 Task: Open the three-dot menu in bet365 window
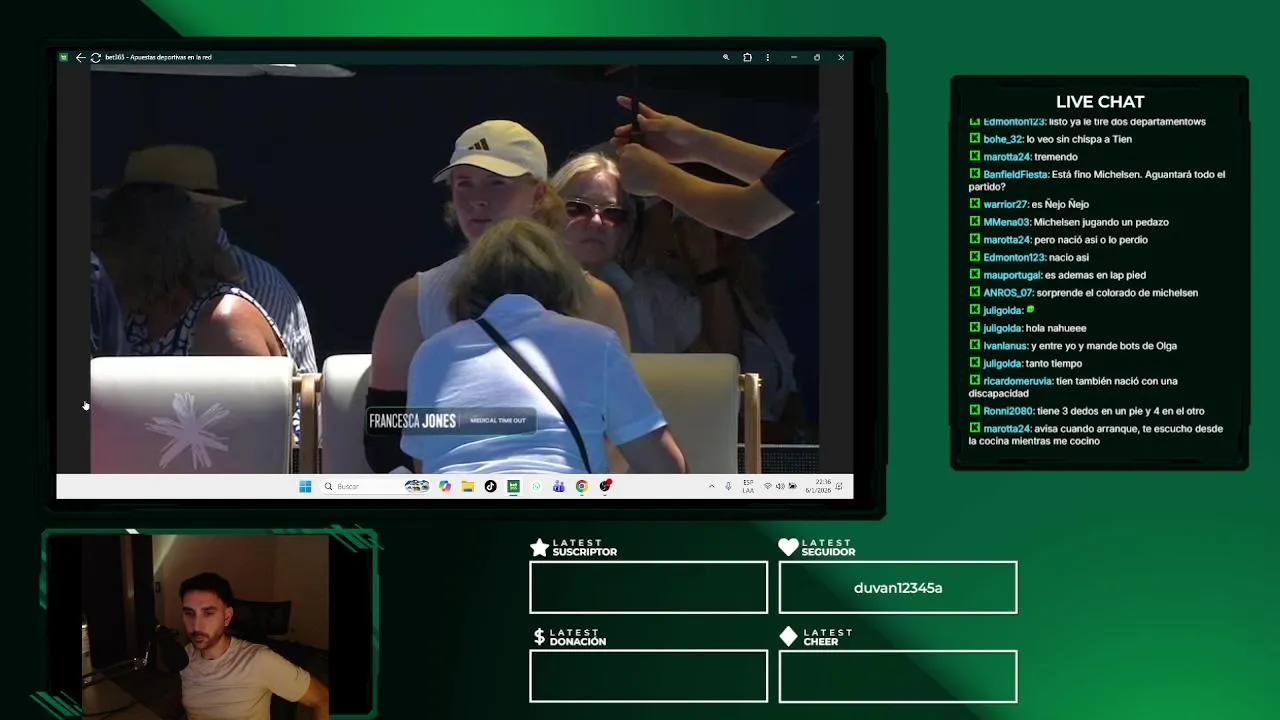pos(768,57)
